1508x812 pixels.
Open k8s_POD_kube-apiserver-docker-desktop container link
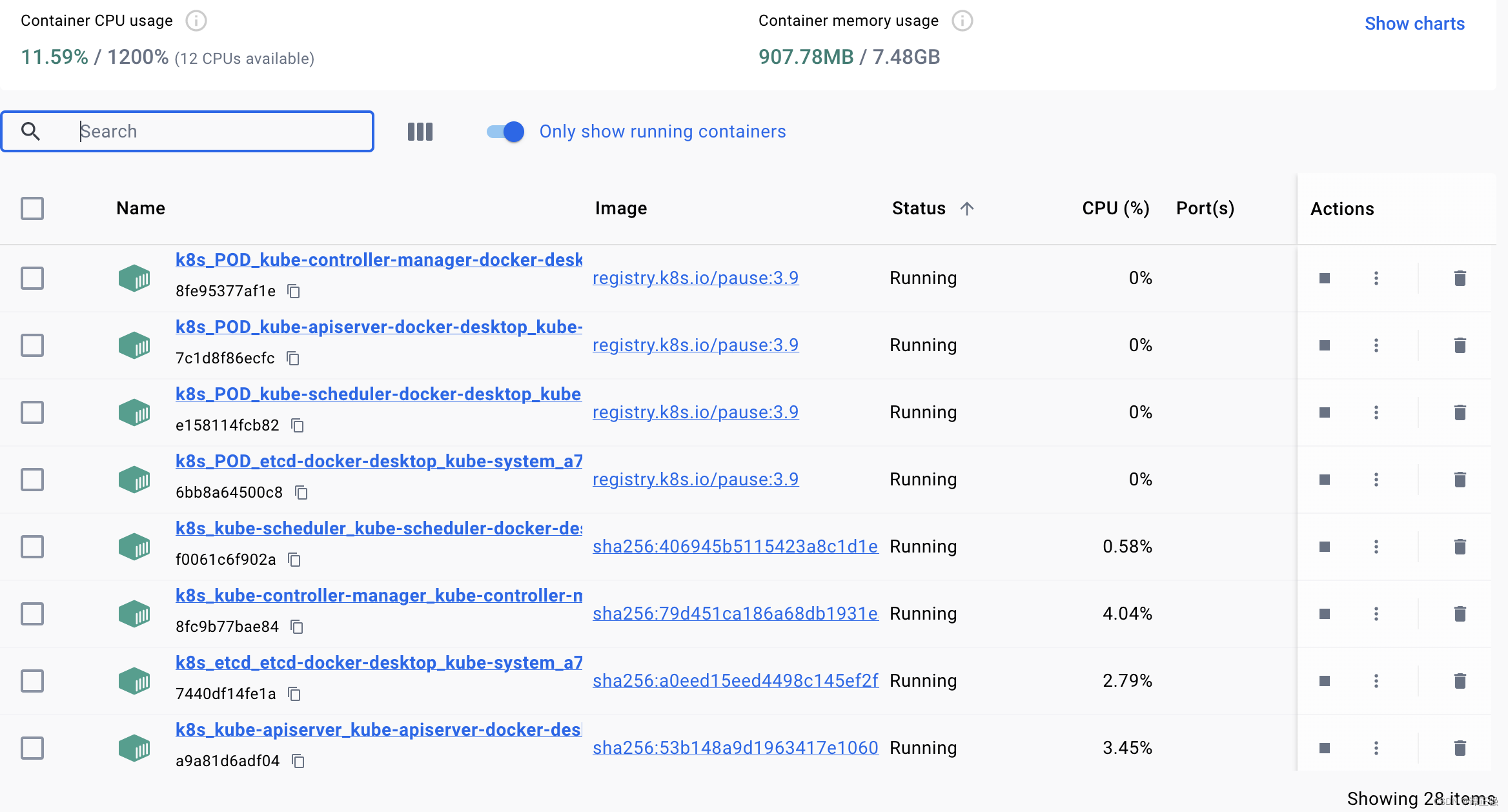[x=379, y=327]
